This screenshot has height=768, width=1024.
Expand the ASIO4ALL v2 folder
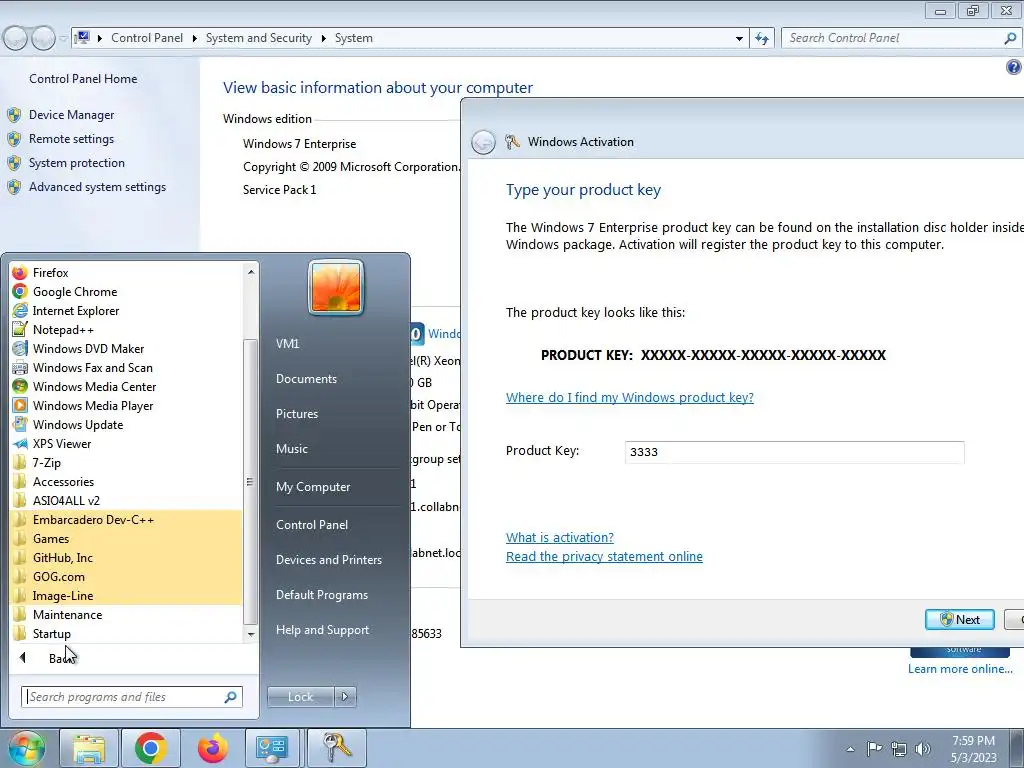[66, 500]
